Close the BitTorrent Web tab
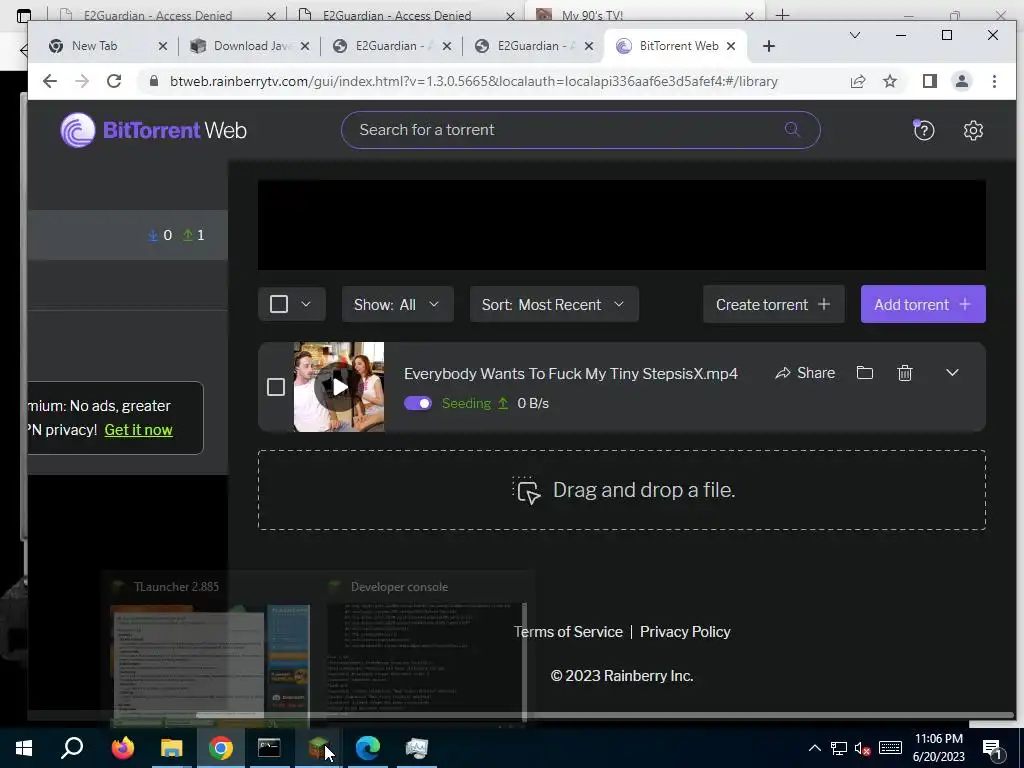The width and height of the screenshot is (1024, 768). click(x=731, y=46)
